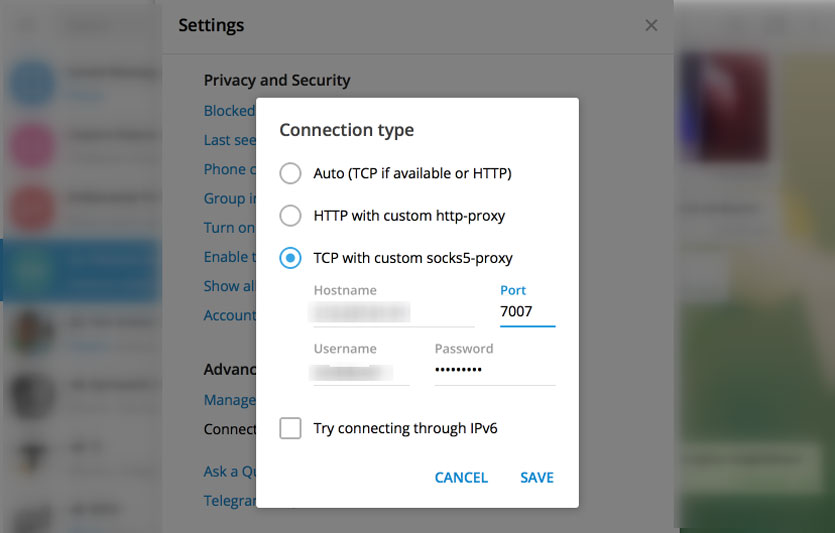The height and width of the screenshot is (533, 835).
Task: Choose HTTP with custom http-proxy radio button
Action: pyautogui.click(x=290, y=216)
